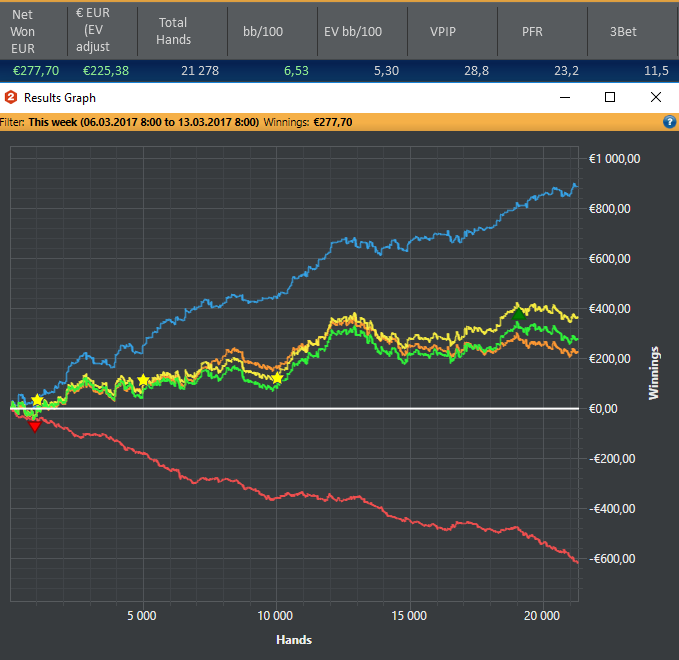
Task: Click the '15 000' x-axis label
Action: [409, 616]
